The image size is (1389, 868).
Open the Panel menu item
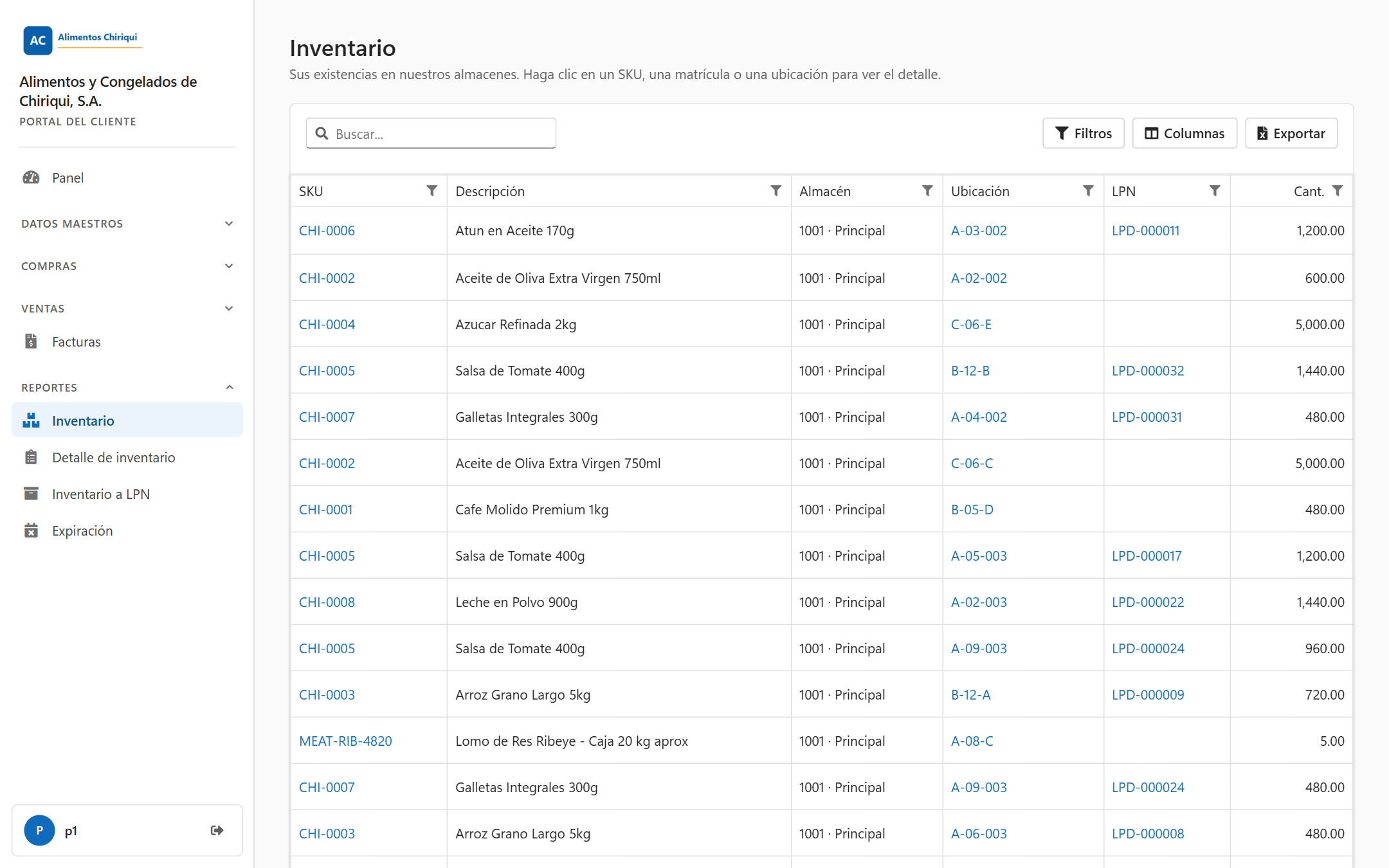pyautogui.click(x=127, y=177)
